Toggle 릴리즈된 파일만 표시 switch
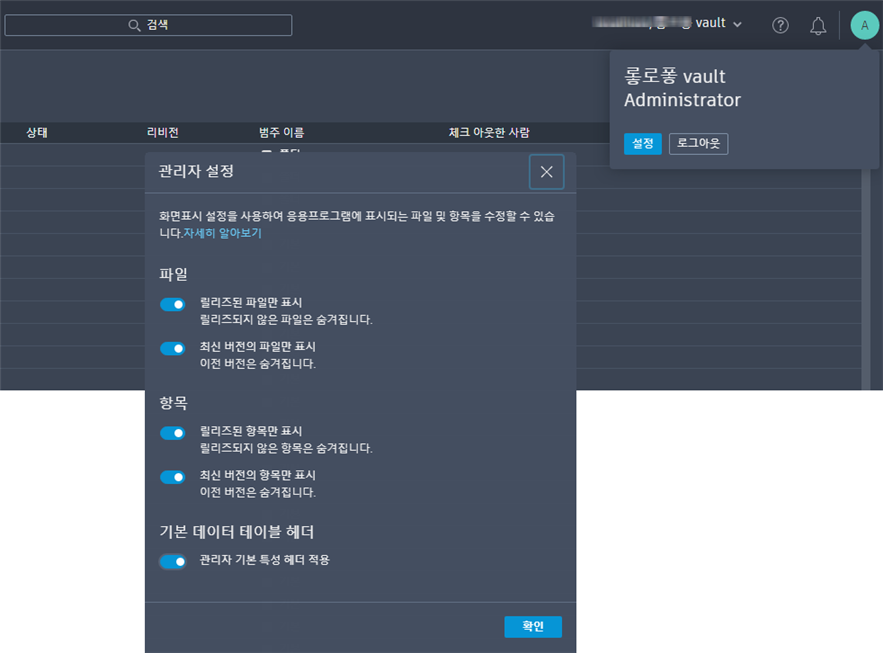Image resolution: width=883 pixels, height=653 pixels. pos(173,305)
